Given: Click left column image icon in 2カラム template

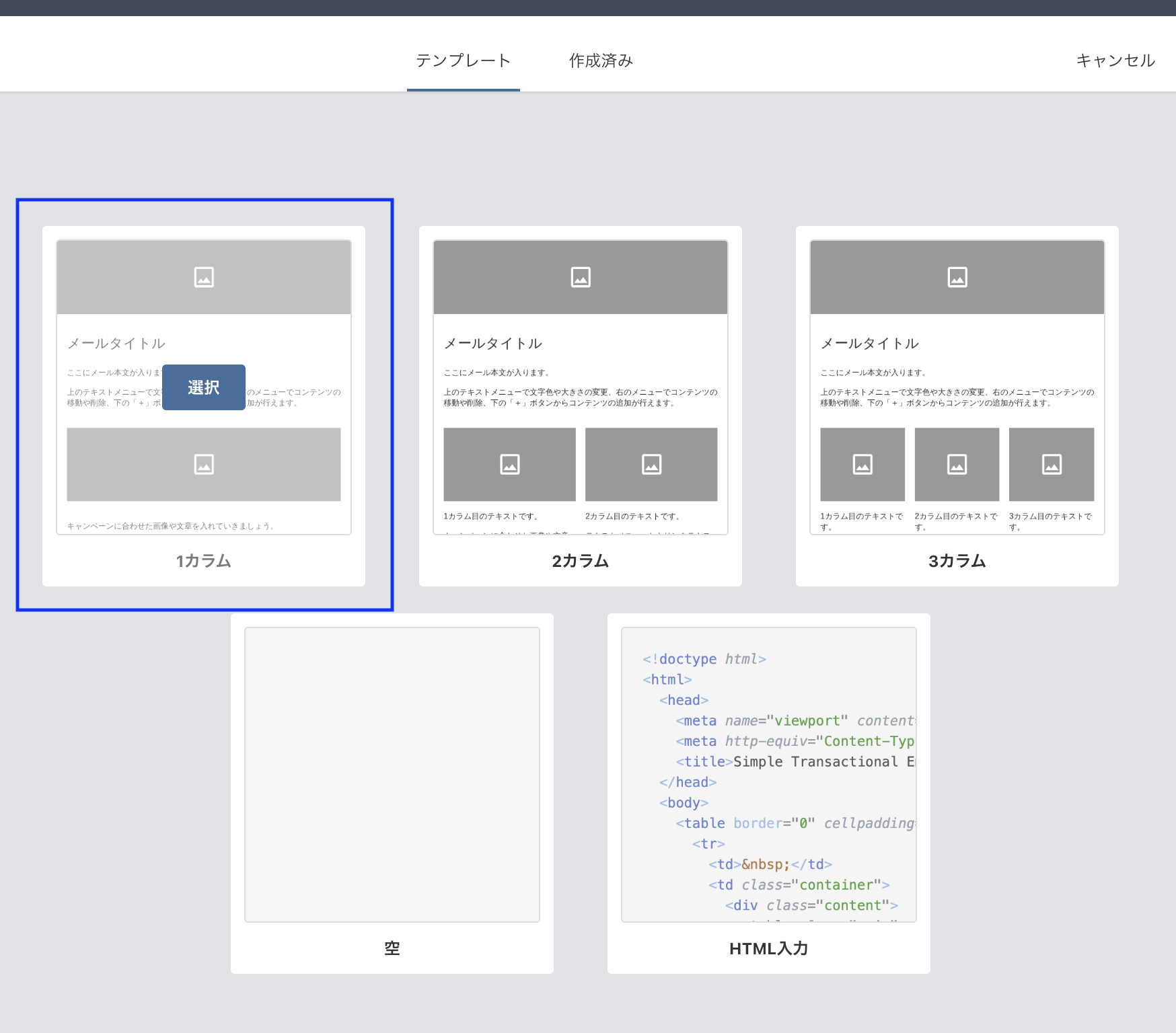Looking at the screenshot, I should pos(510,464).
